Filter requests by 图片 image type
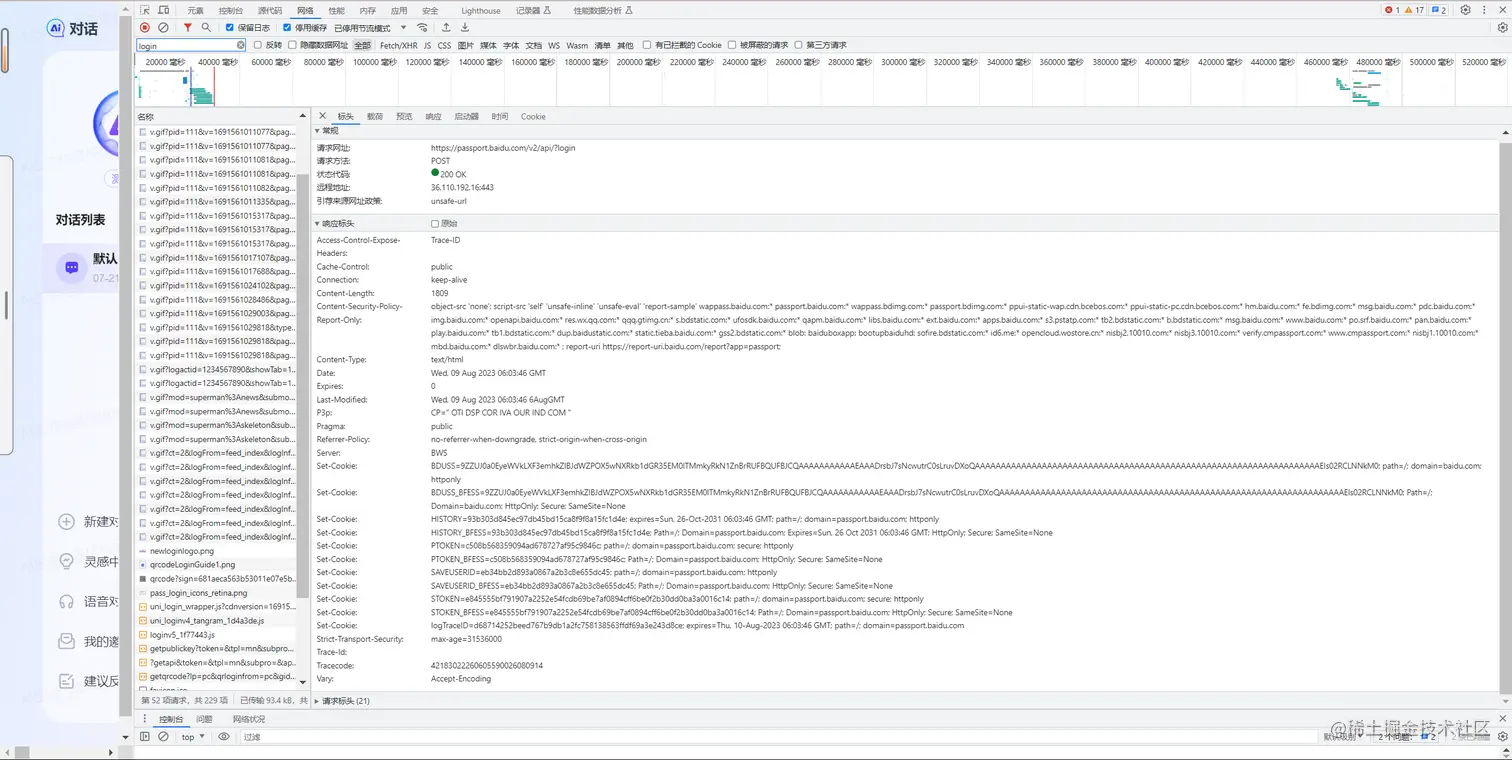Image resolution: width=1512 pixels, height=760 pixels. click(x=465, y=45)
